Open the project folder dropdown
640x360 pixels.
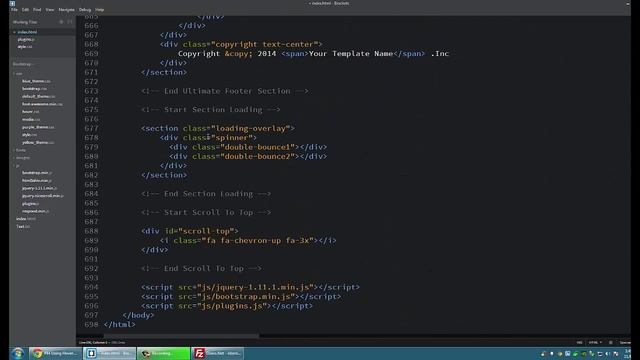(23, 64)
